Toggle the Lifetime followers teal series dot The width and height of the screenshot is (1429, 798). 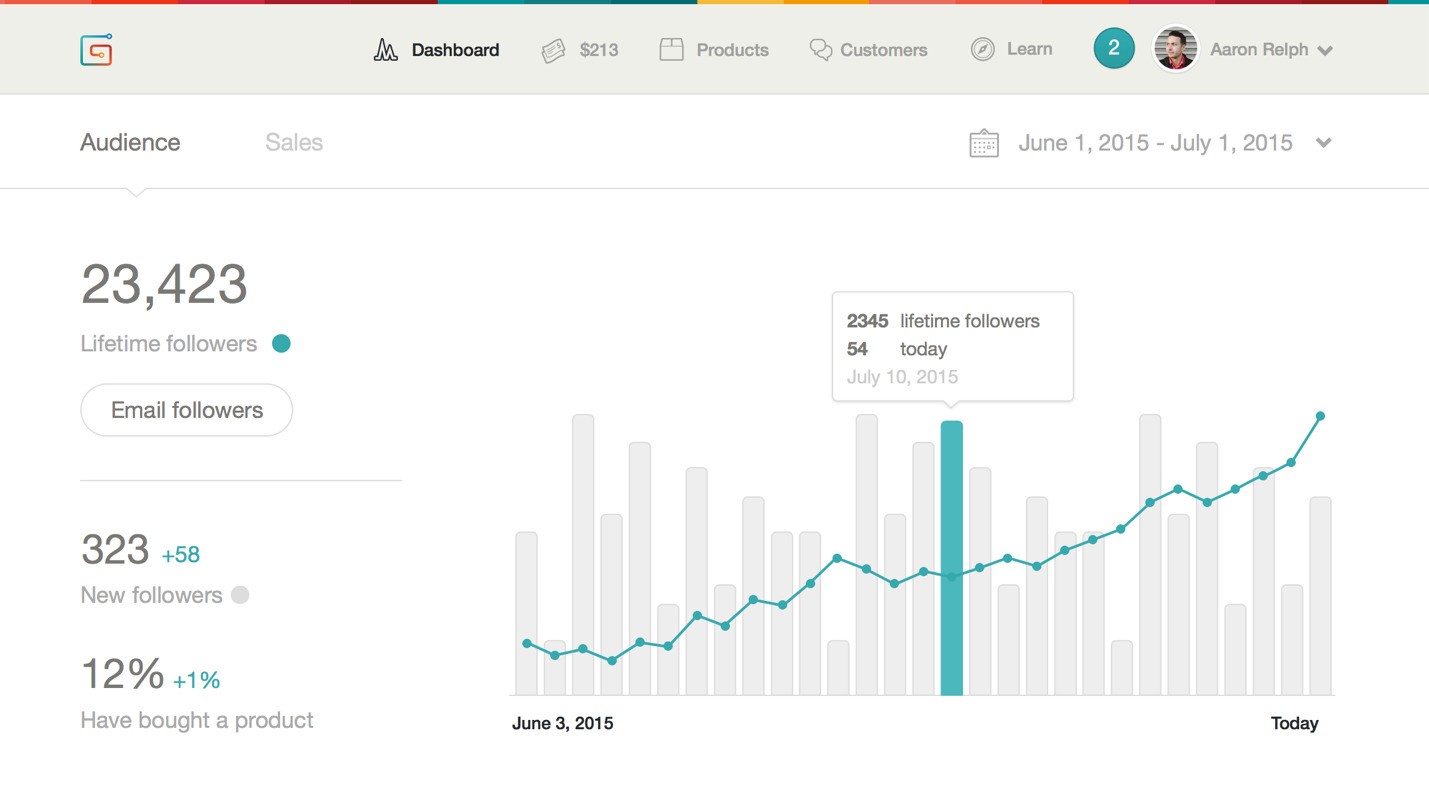click(282, 344)
